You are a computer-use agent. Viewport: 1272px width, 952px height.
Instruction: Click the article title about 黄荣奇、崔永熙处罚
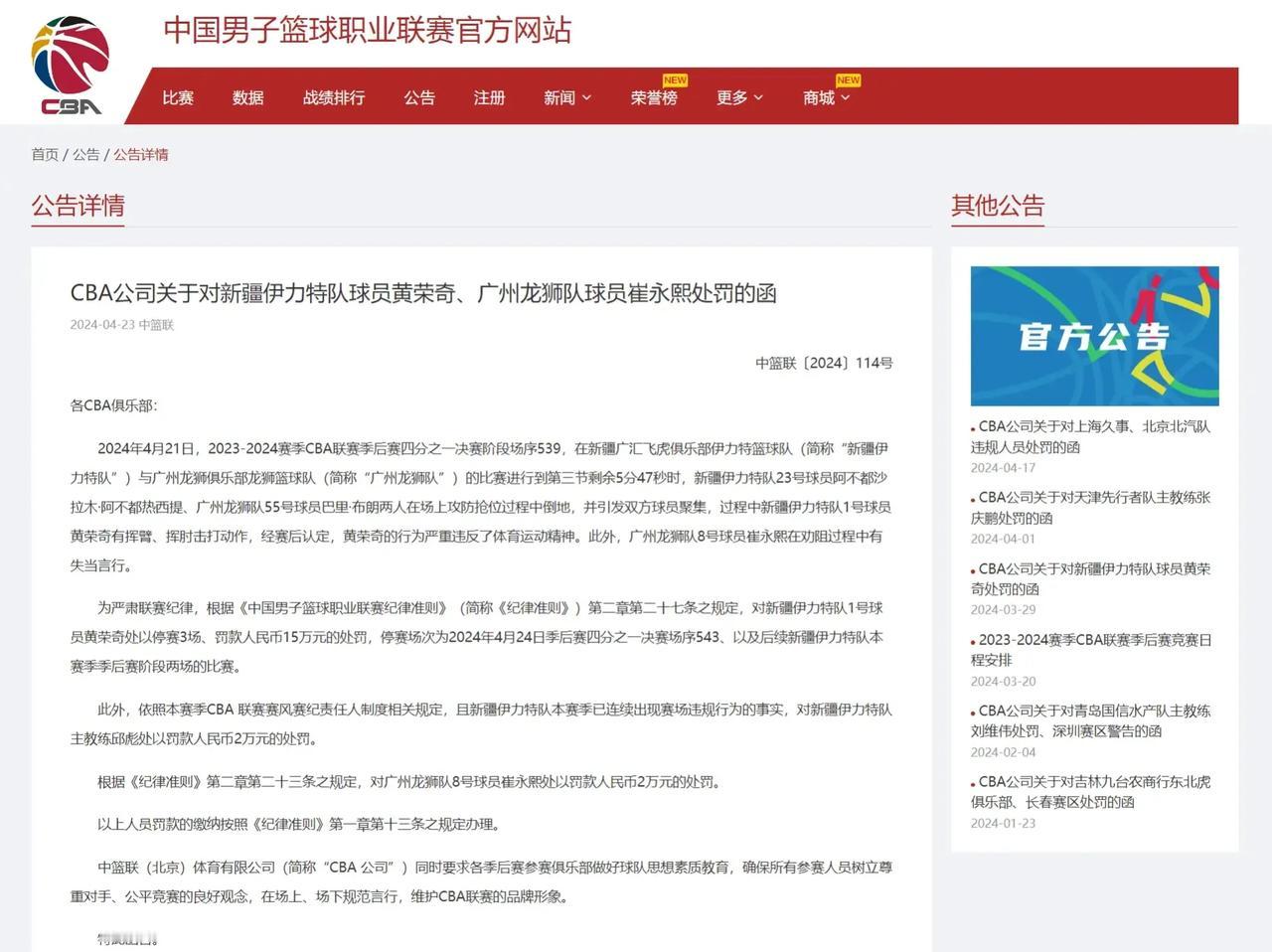point(423,293)
